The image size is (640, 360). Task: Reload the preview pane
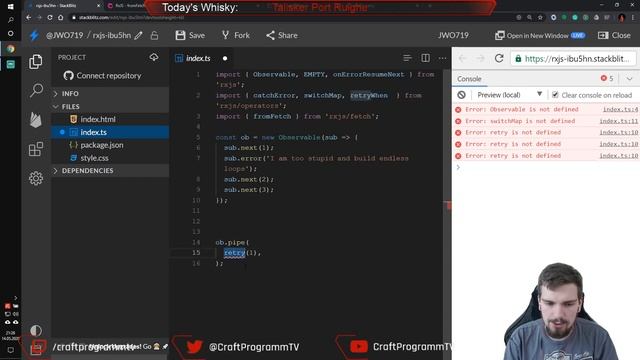click(499, 58)
